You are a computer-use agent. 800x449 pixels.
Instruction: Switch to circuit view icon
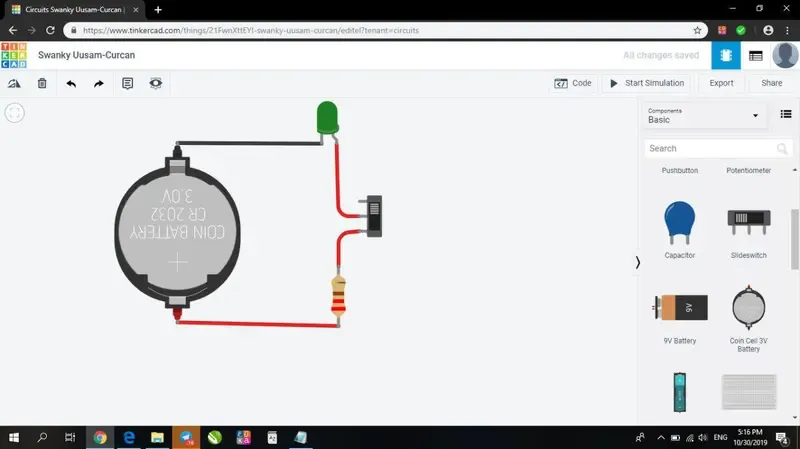coord(726,56)
